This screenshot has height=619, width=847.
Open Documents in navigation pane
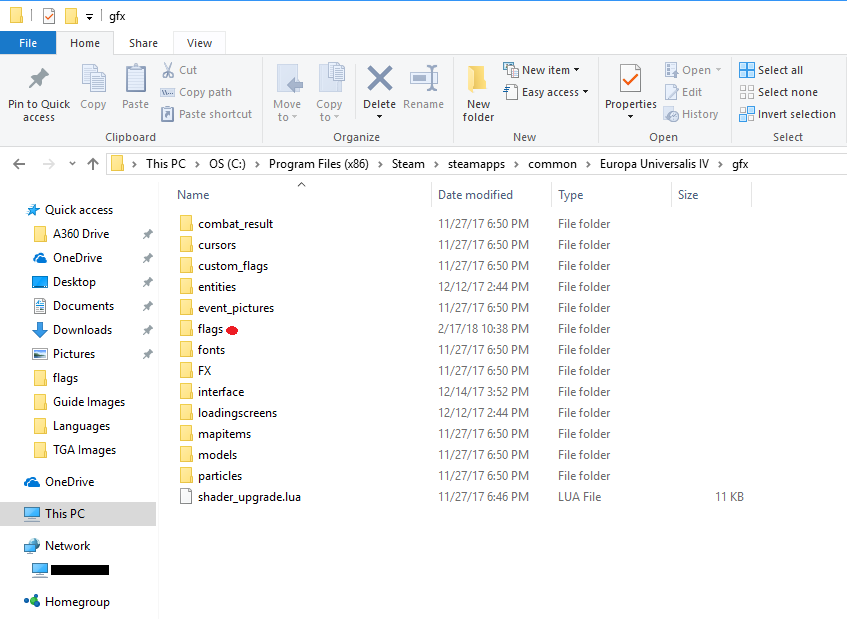point(83,306)
